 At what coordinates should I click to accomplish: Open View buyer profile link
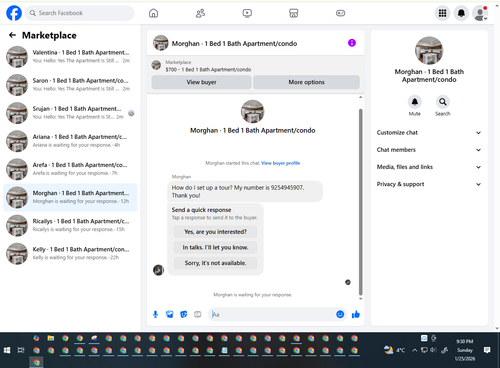pyautogui.click(x=280, y=163)
